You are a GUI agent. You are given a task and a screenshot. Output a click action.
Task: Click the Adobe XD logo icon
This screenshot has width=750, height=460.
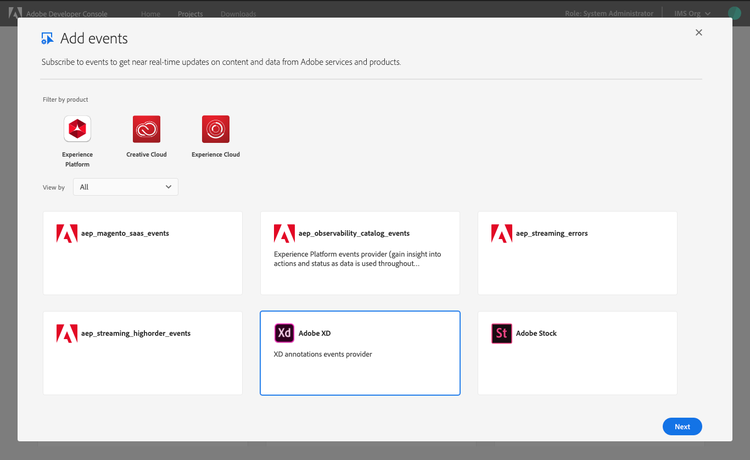point(284,333)
